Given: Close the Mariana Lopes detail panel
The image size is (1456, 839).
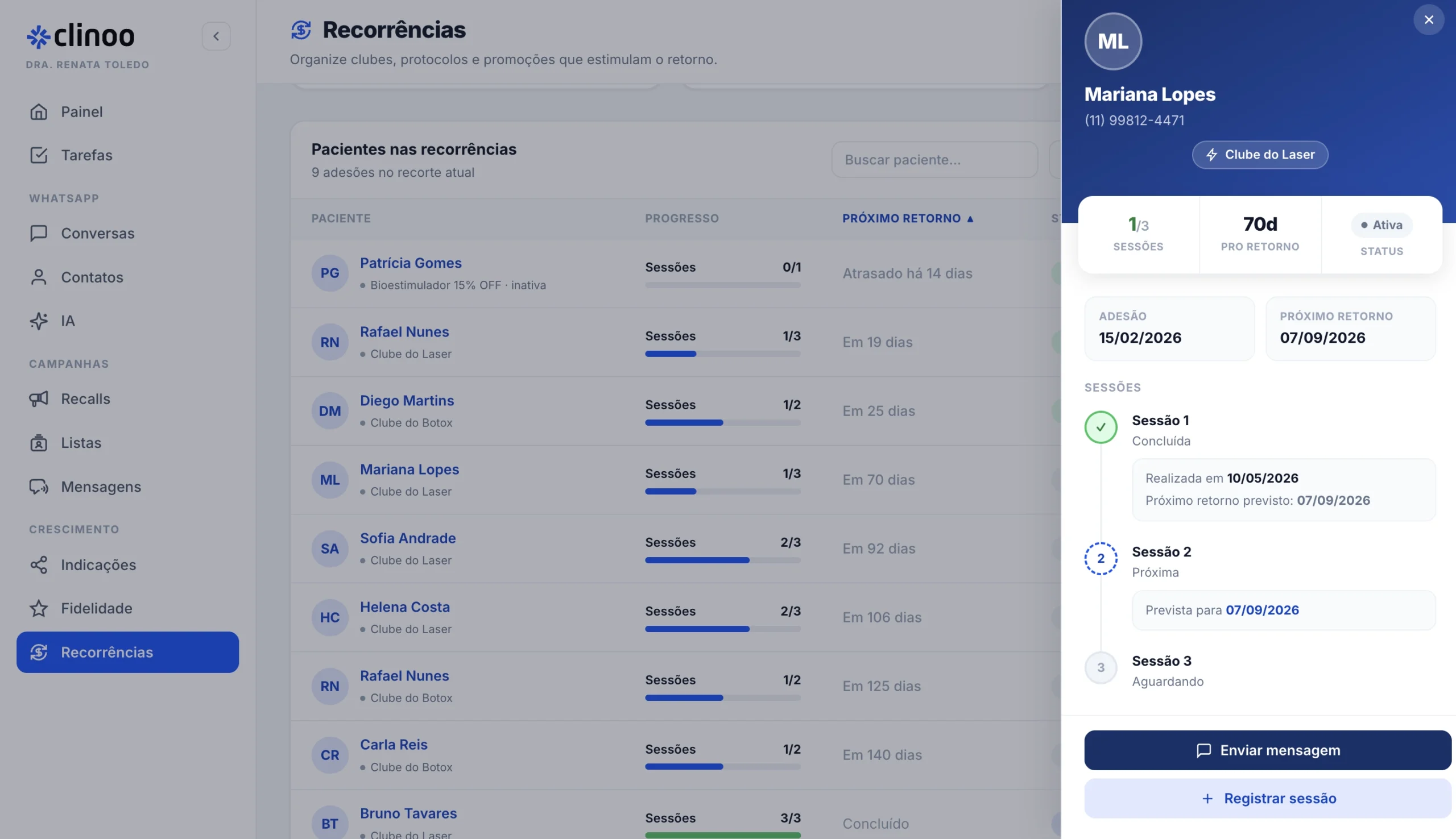Looking at the screenshot, I should pyautogui.click(x=1428, y=19).
